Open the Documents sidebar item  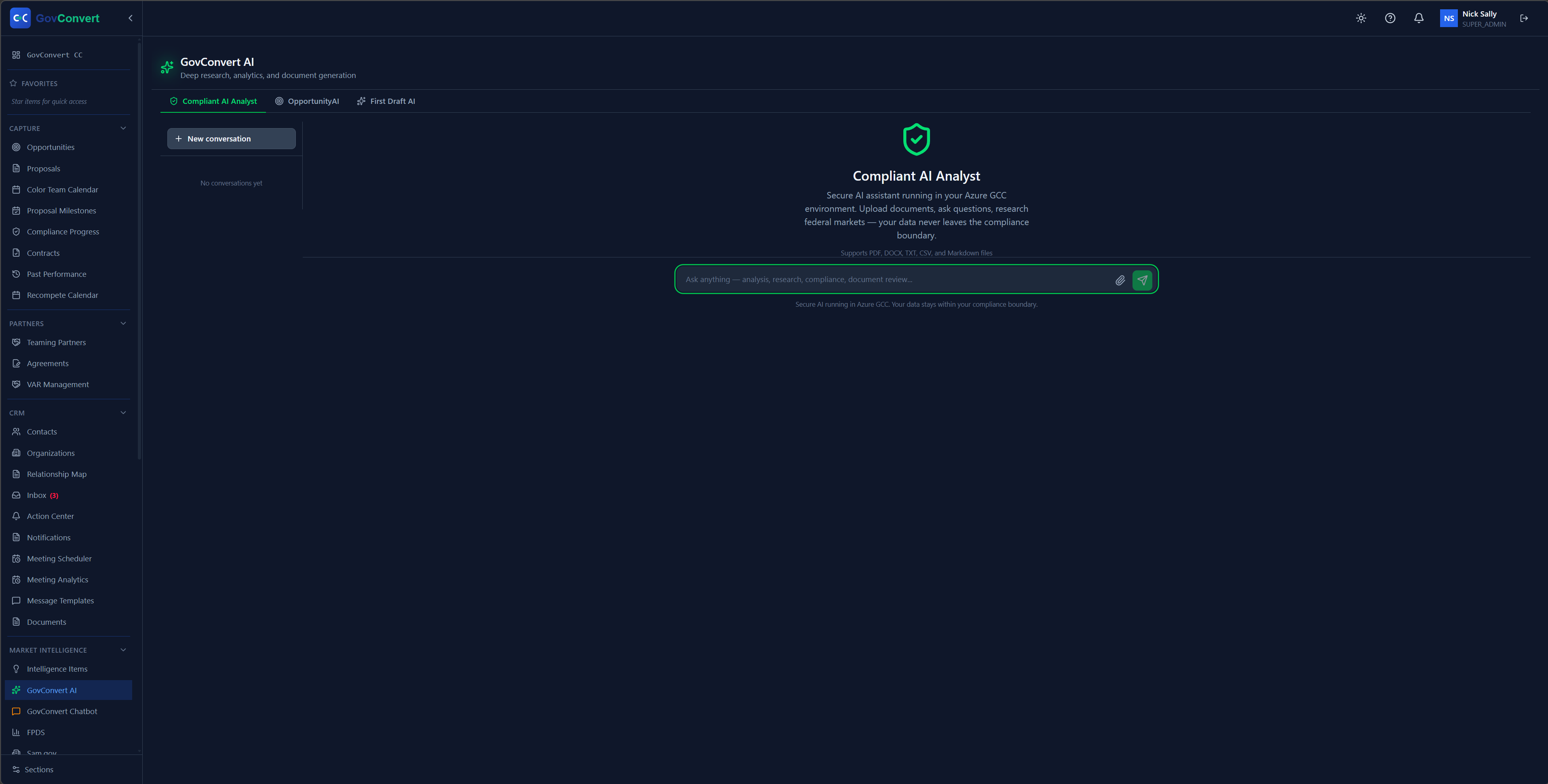click(68, 622)
